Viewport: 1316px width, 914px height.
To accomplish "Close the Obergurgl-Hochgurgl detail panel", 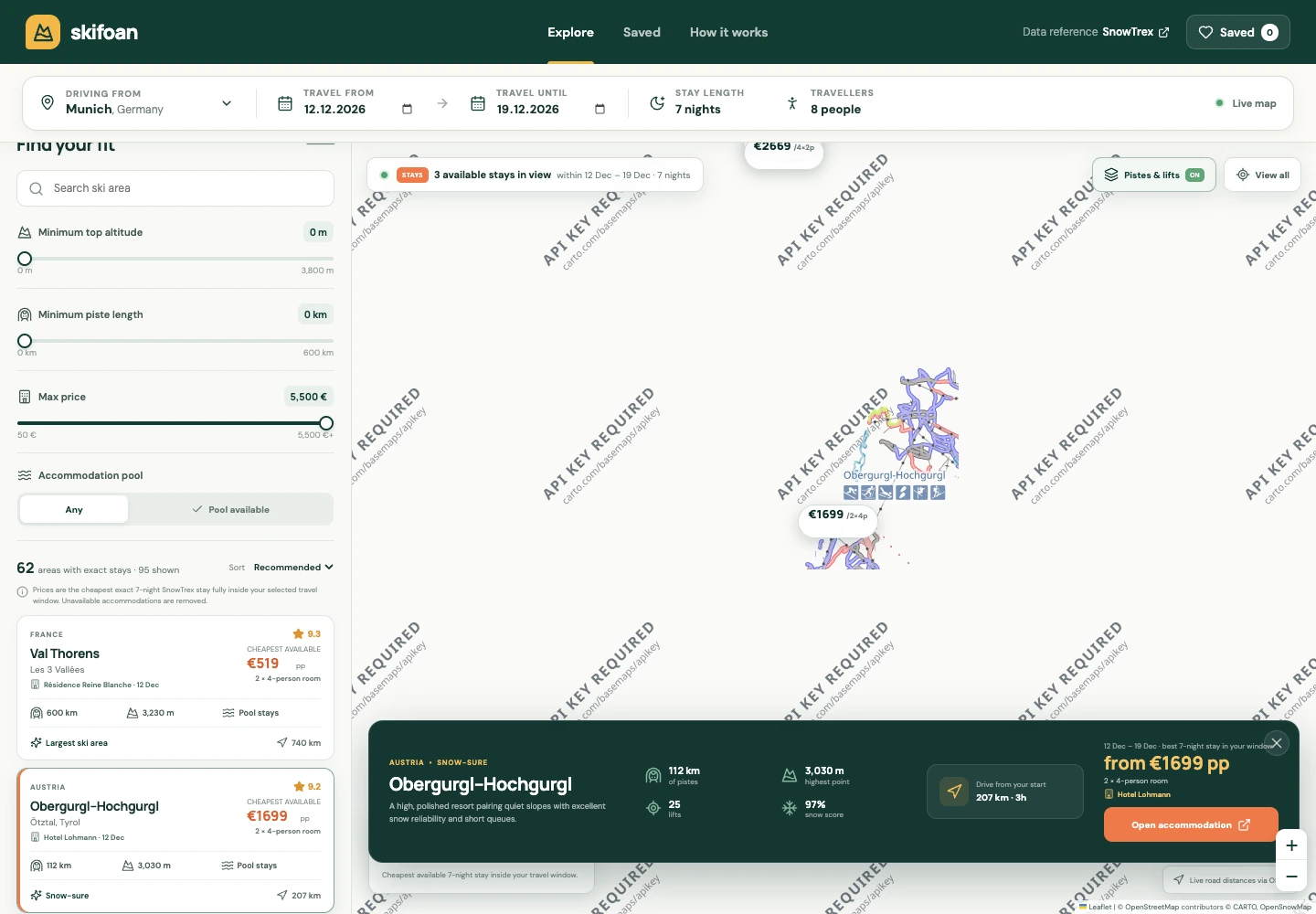I will point(1277,743).
